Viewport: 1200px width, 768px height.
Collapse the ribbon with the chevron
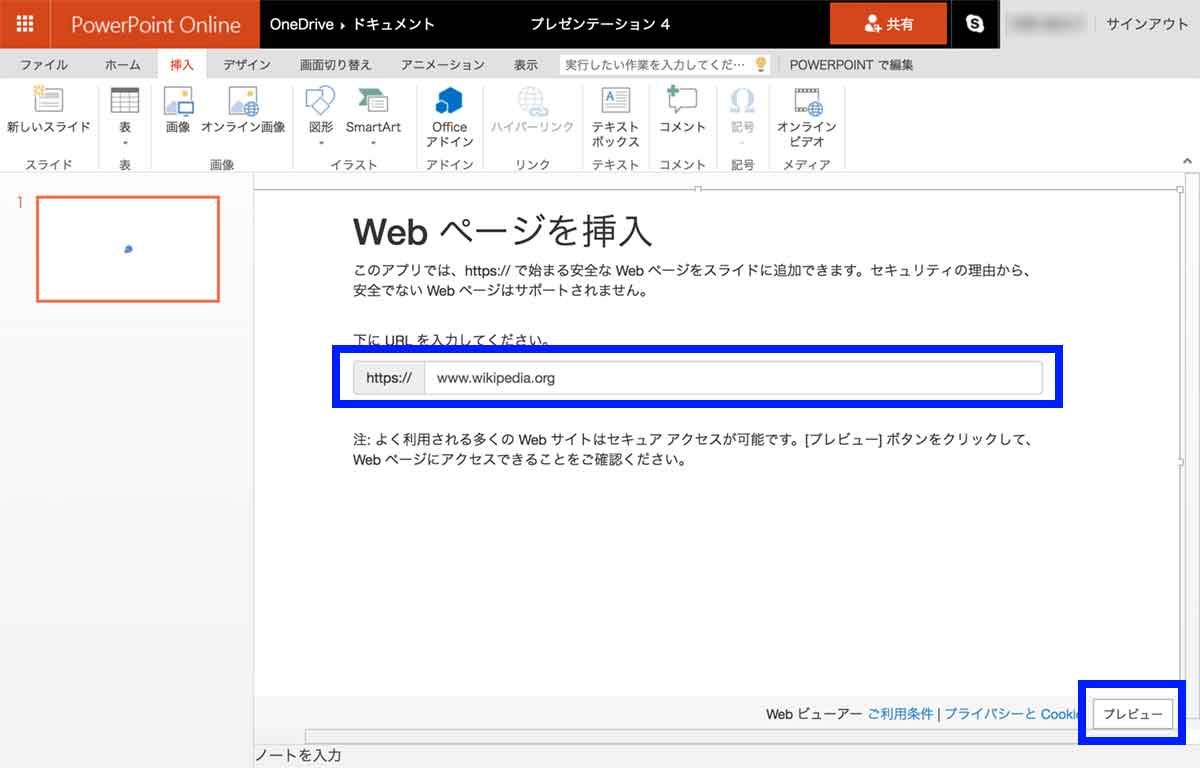pyautogui.click(x=1187, y=161)
